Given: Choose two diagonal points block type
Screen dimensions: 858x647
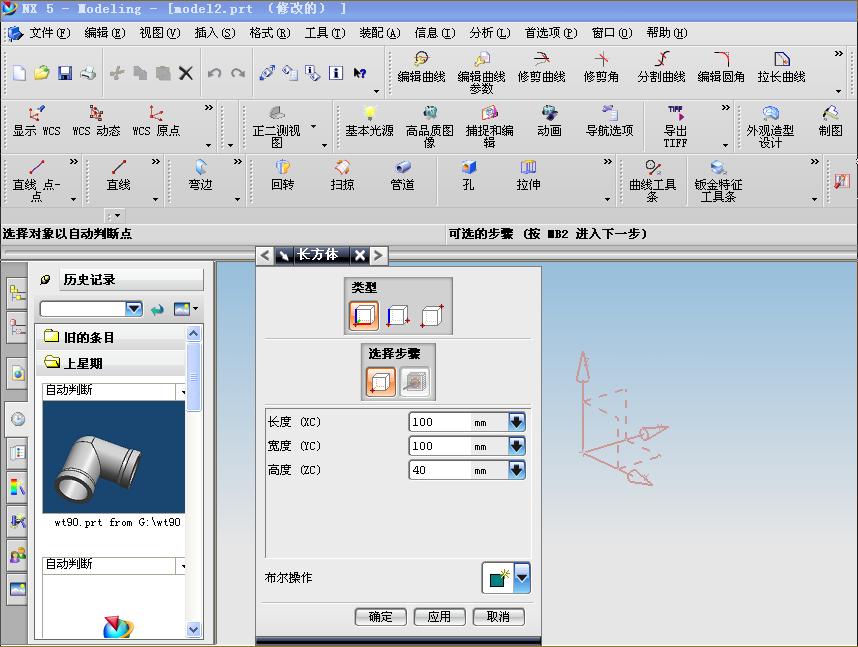Looking at the screenshot, I should (432, 316).
